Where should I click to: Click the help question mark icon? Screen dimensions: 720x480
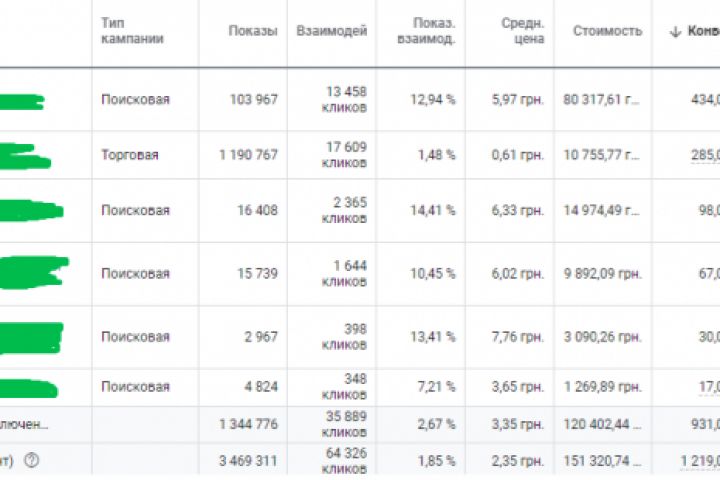(30, 461)
